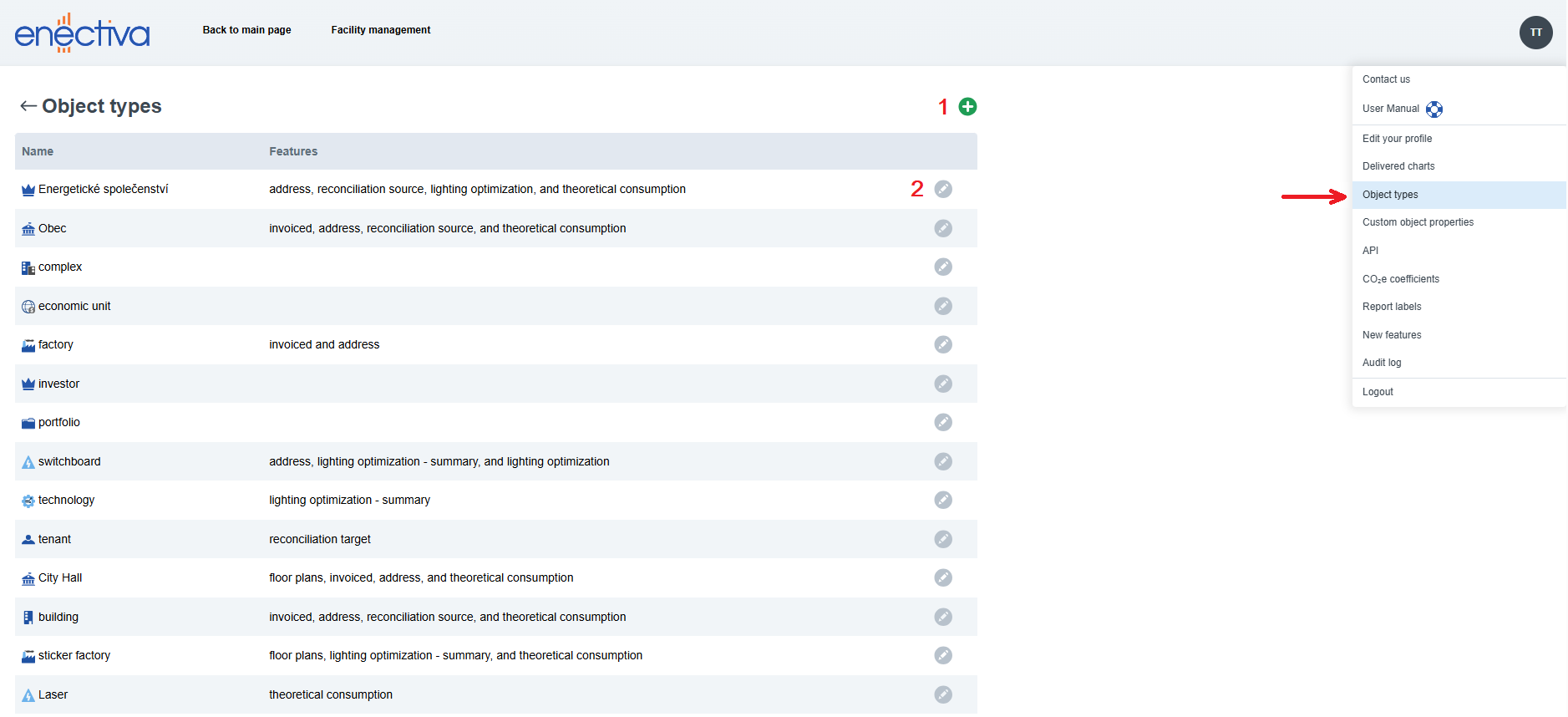Edit the factory object type
The height and width of the screenshot is (717, 1568).
942,344
